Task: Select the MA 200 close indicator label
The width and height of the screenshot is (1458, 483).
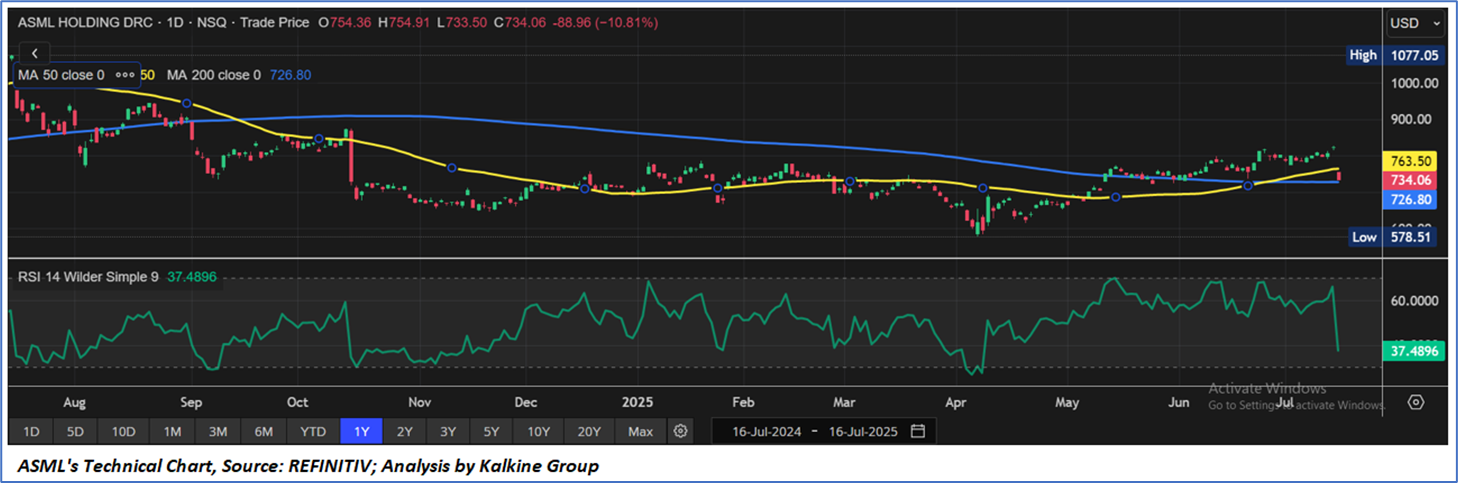Action: click(x=213, y=75)
